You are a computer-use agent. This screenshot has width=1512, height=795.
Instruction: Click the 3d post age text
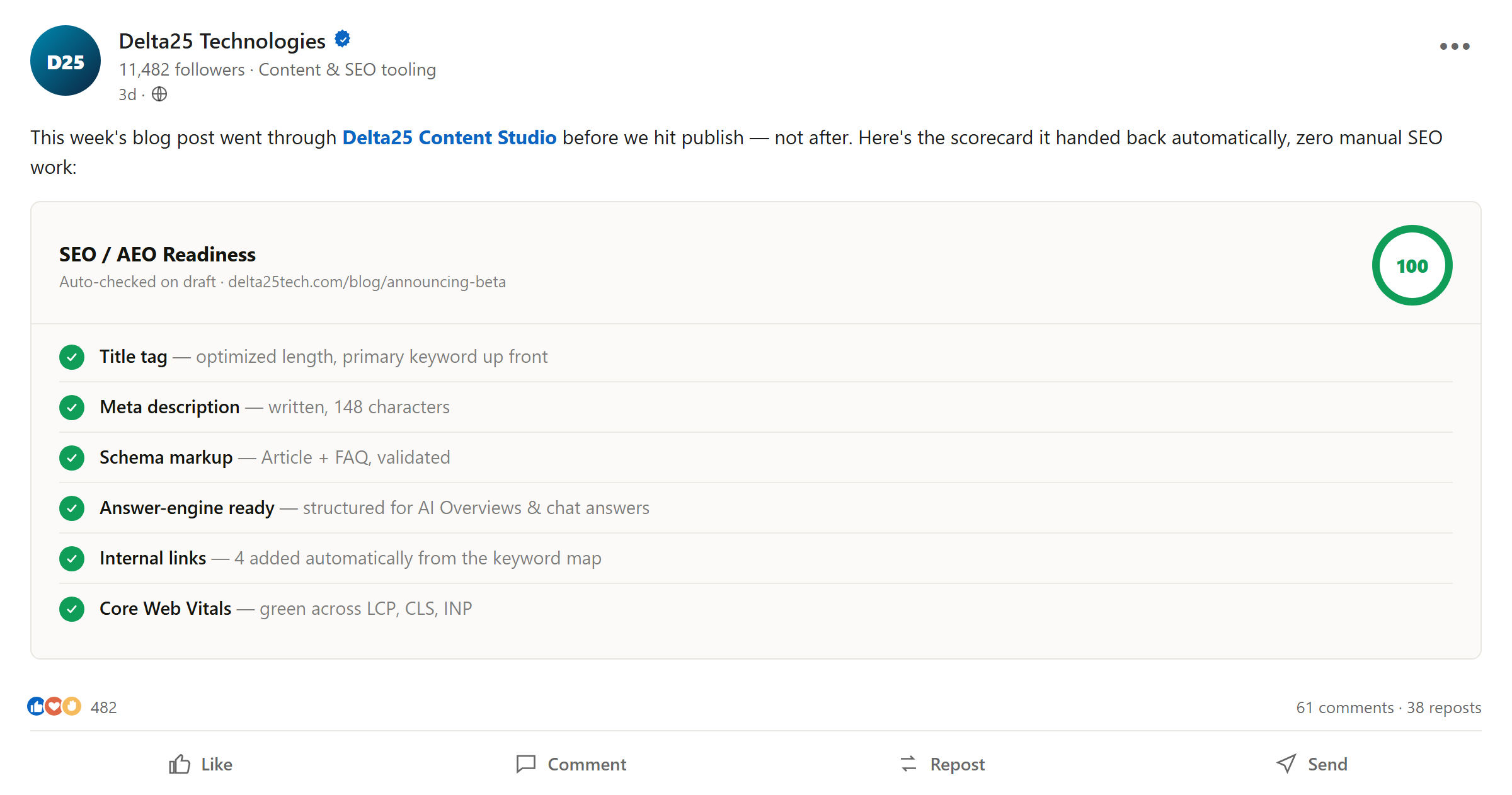127,94
